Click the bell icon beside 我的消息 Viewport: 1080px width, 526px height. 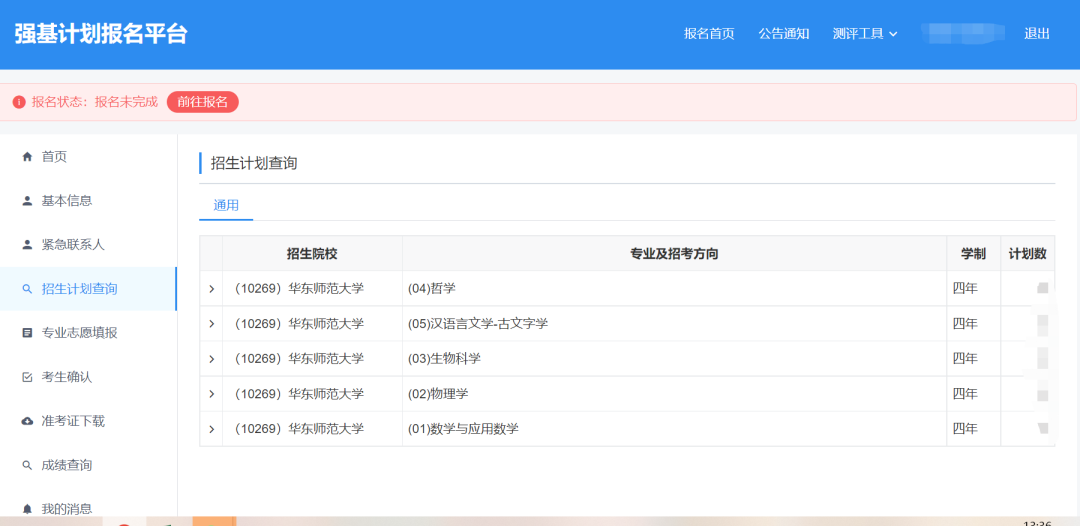tap(27, 509)
